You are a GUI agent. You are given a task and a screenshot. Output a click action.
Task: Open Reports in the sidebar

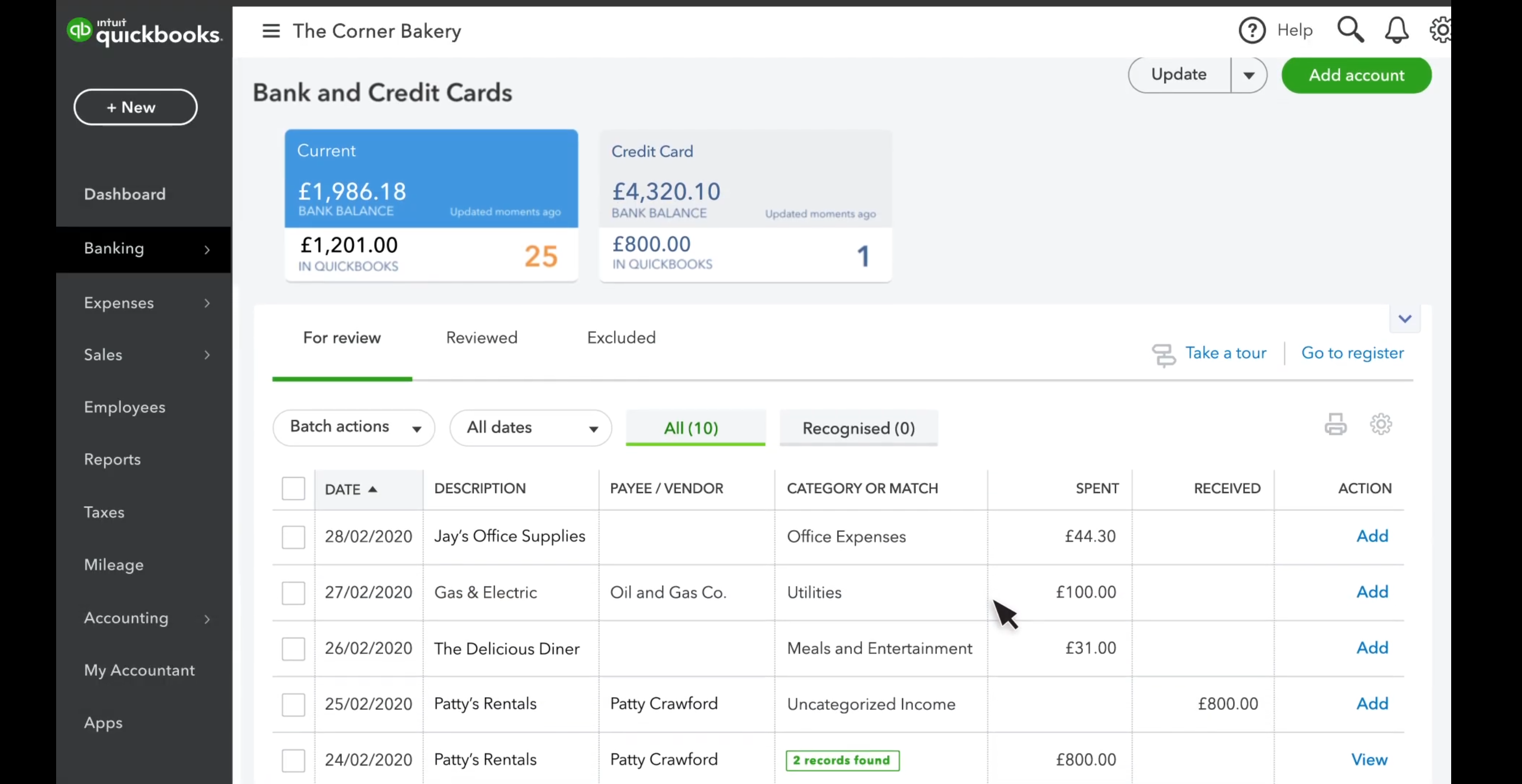[x=112, y=460]
